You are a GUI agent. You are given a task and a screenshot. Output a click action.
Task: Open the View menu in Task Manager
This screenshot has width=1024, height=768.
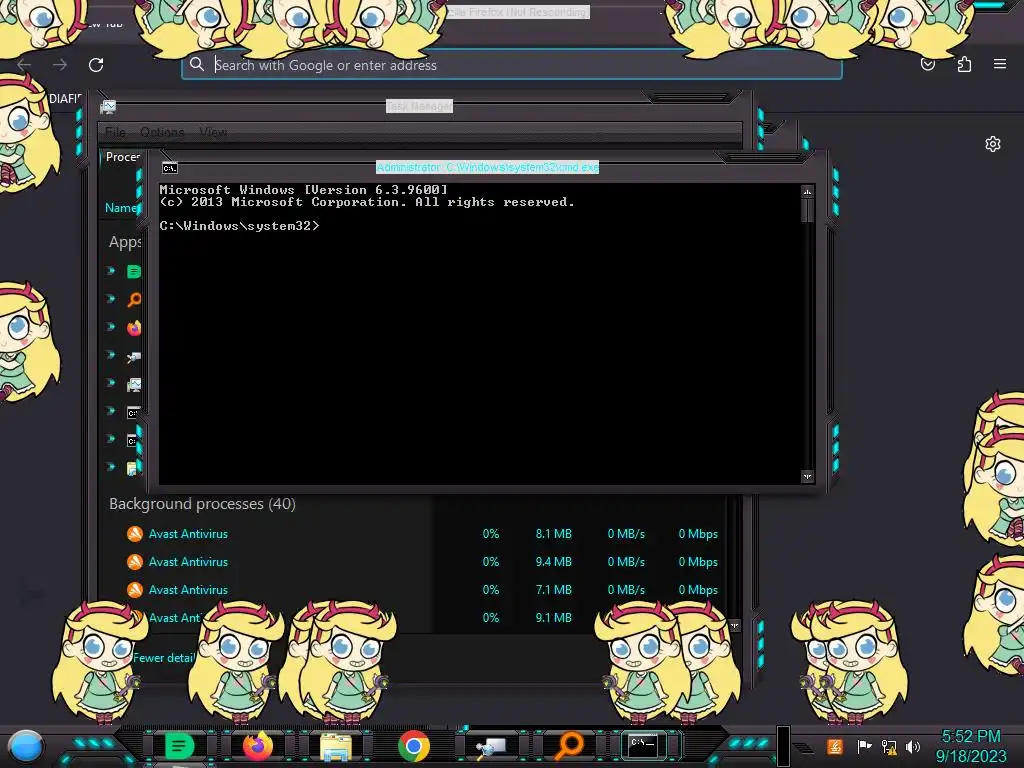(x=213, y=132)
